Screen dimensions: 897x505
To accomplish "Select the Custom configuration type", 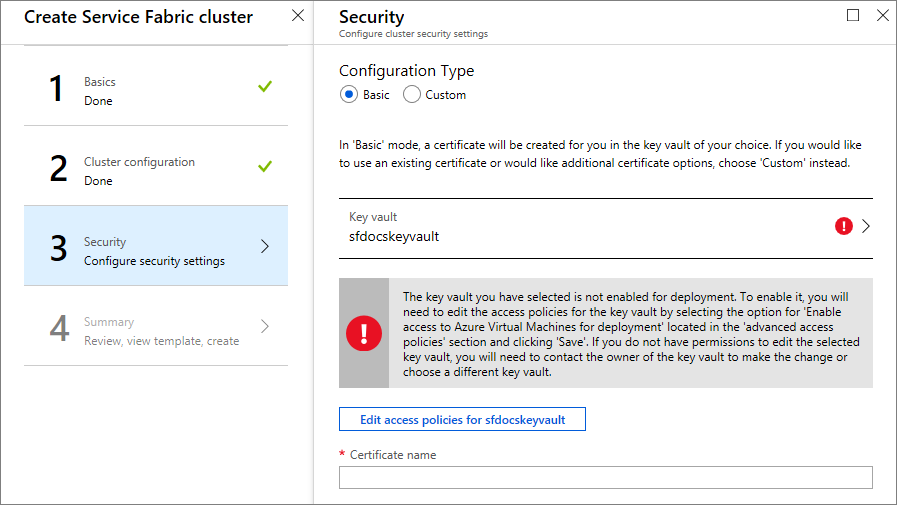I will 412,94.
